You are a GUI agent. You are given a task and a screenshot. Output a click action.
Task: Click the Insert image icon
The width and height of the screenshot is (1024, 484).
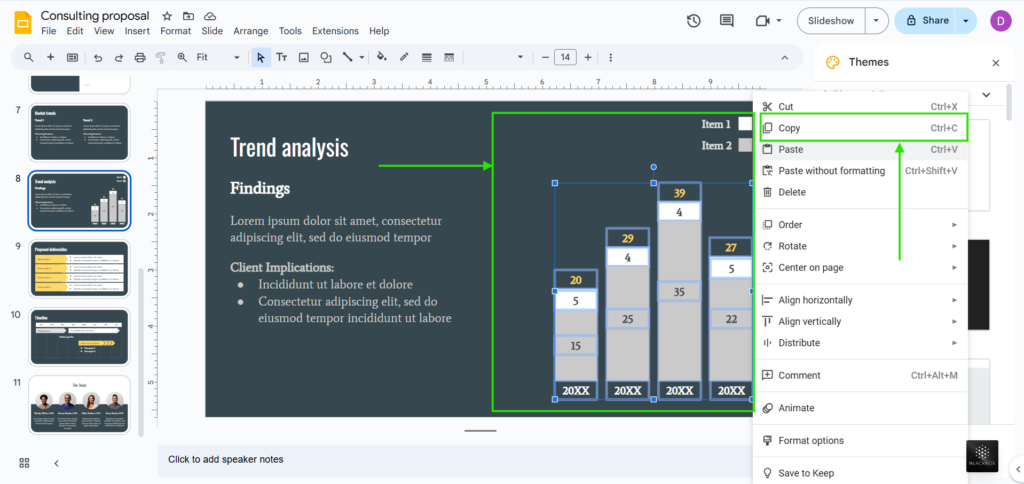pyautogui.click(x=304, y=57)
